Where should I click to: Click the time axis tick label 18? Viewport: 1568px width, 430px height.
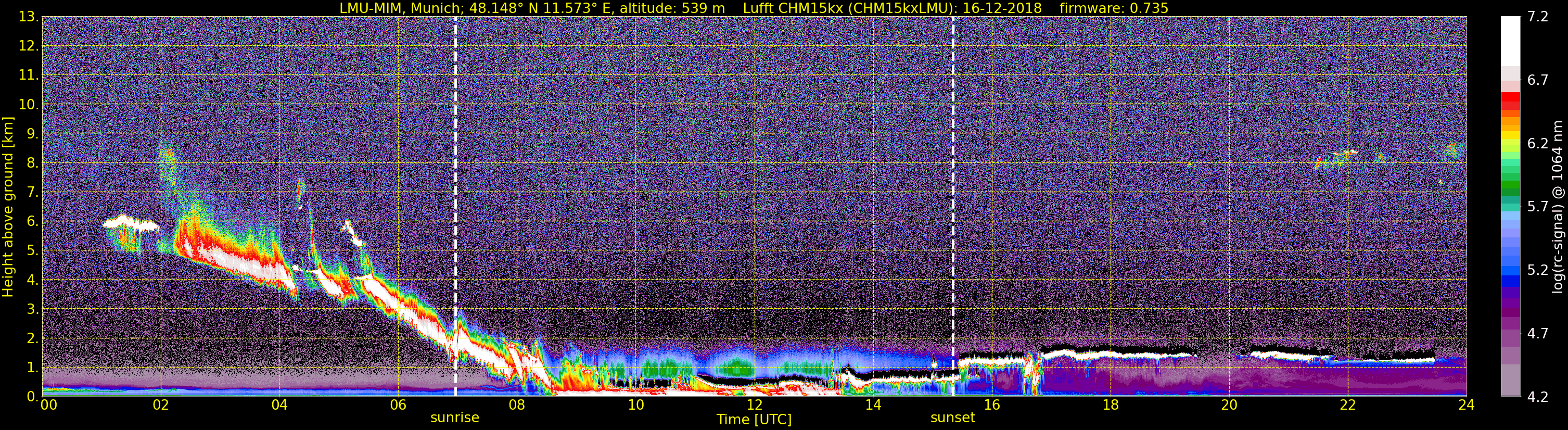pos(1110,406)
